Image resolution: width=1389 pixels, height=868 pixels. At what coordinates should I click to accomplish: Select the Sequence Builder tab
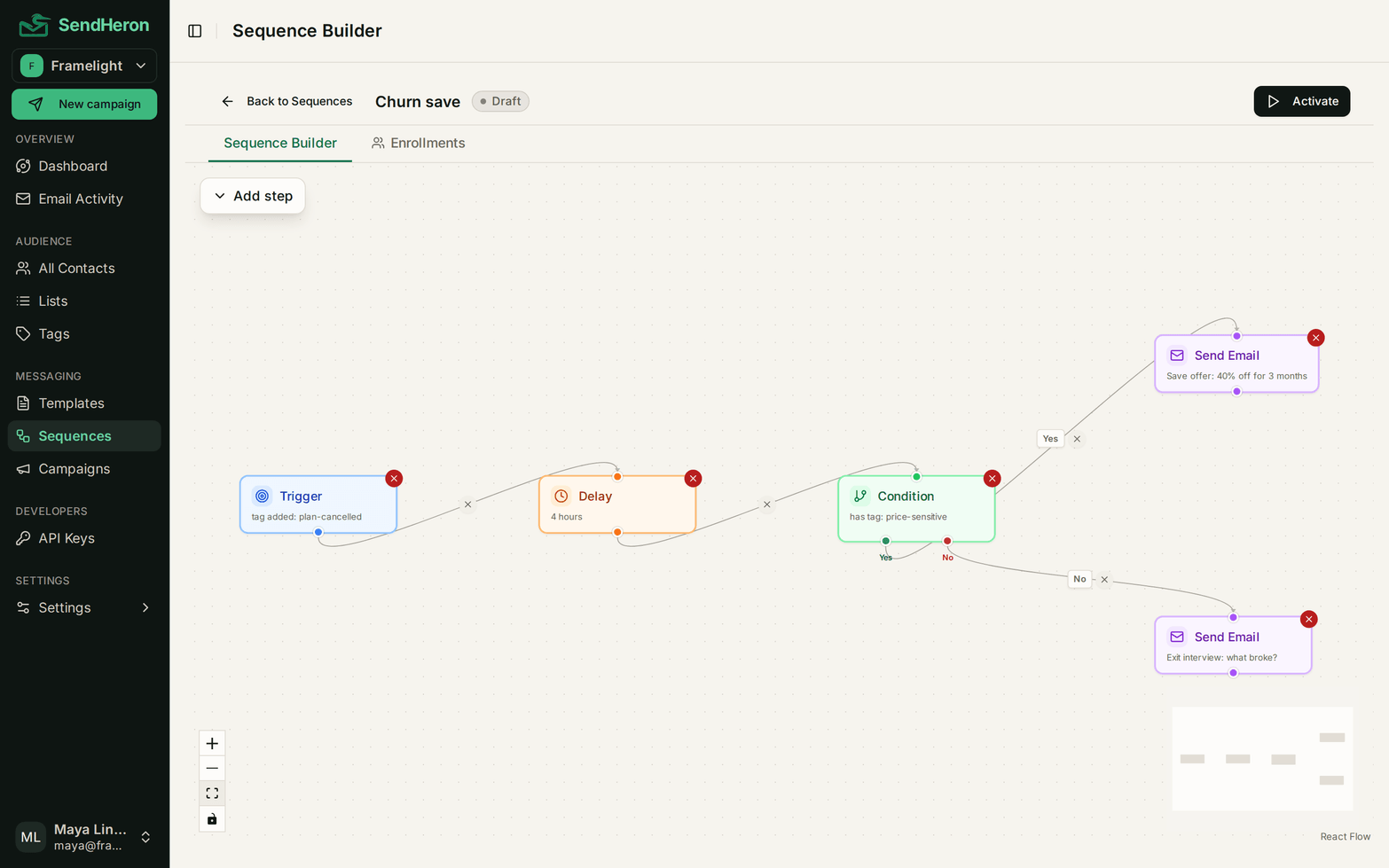(279, 143)
